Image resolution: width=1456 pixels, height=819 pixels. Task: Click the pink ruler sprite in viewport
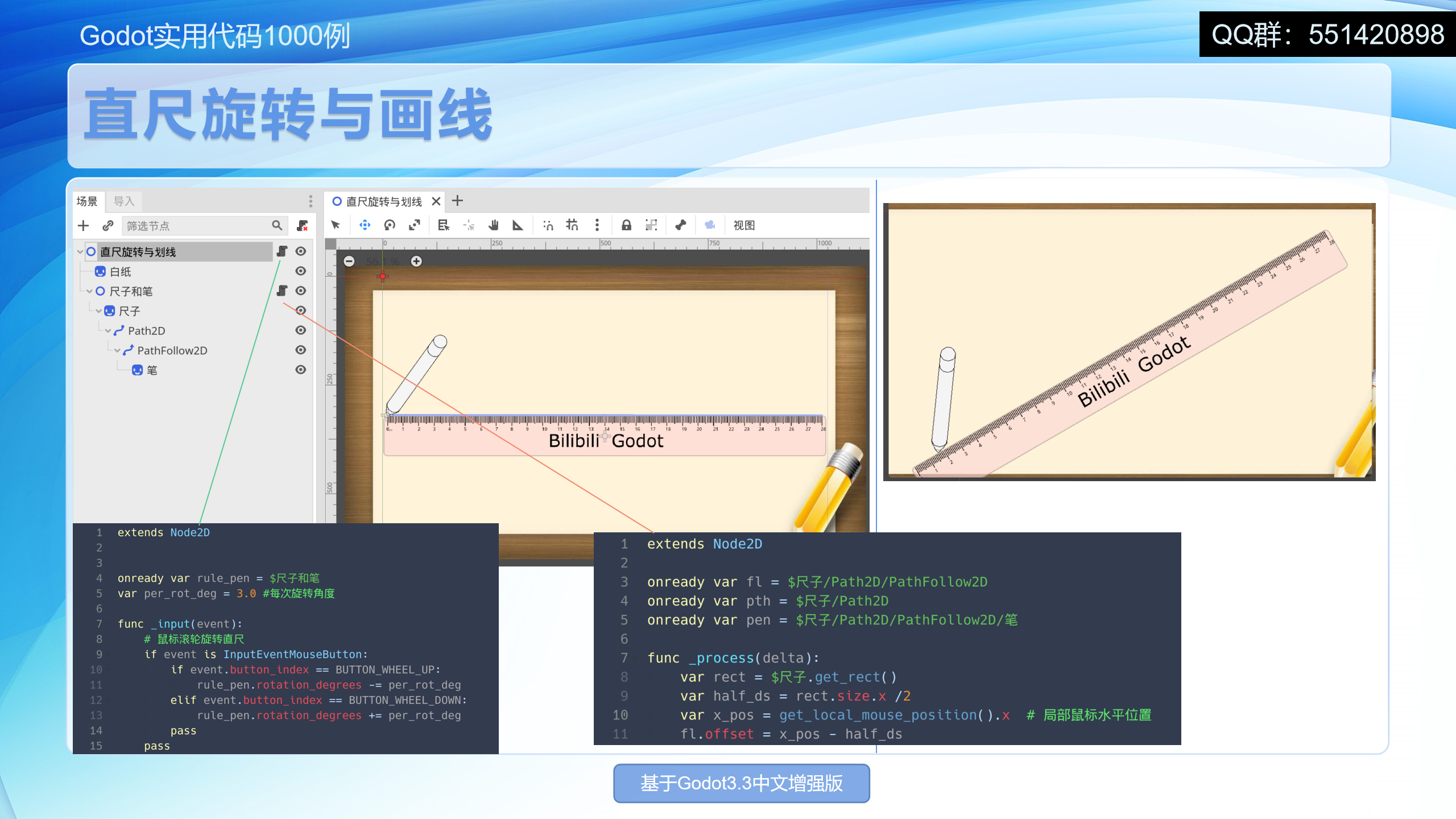(x=605, y=436)
